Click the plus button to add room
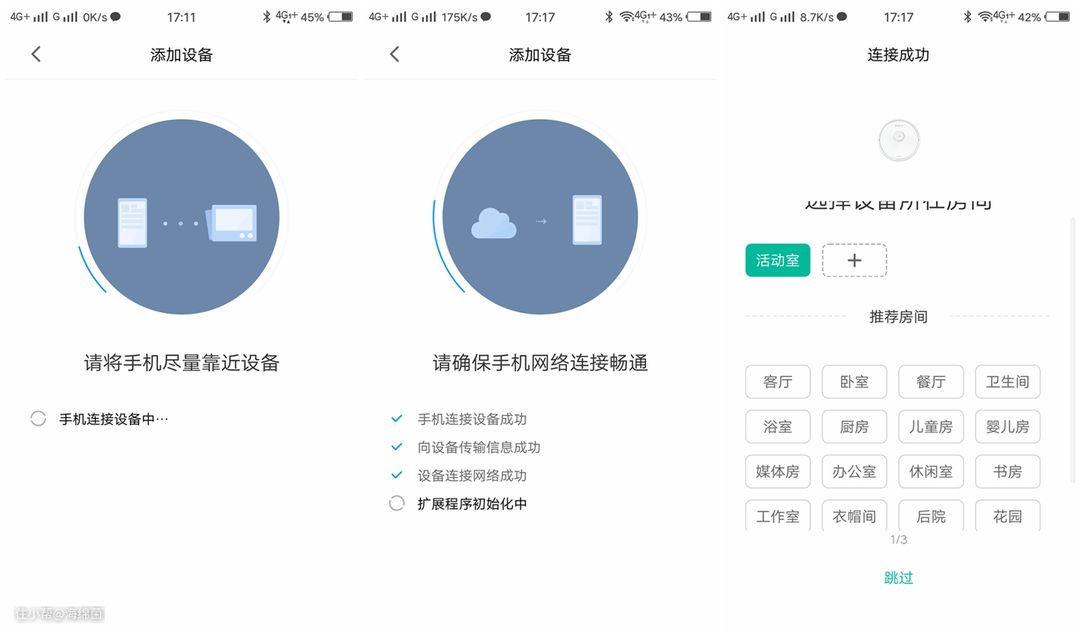 854,260
